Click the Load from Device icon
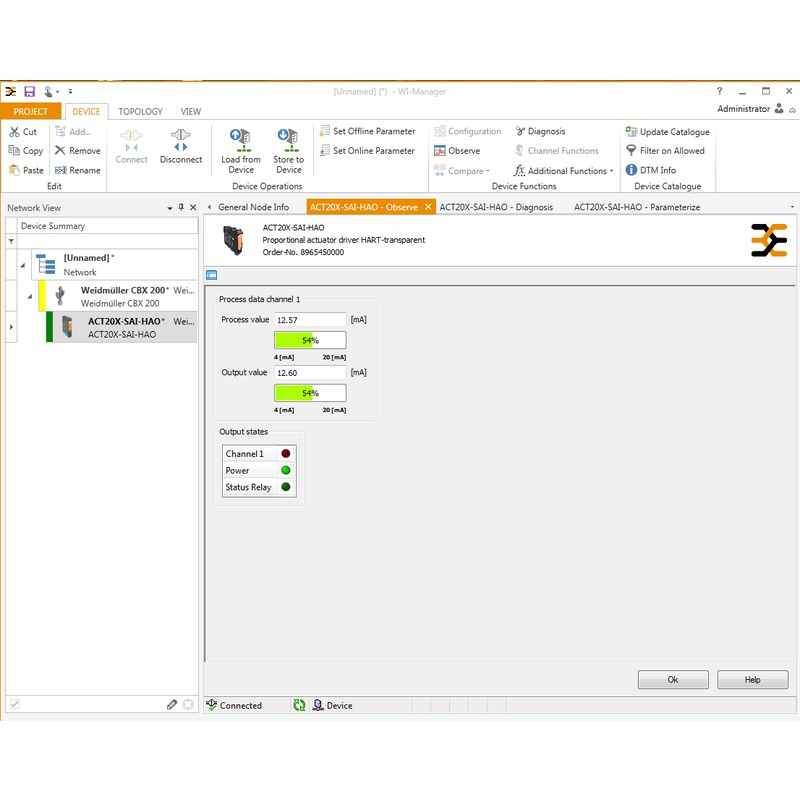The height and width of the screenshot is (800, 800). pyautogui.click(x=240, y=140)
